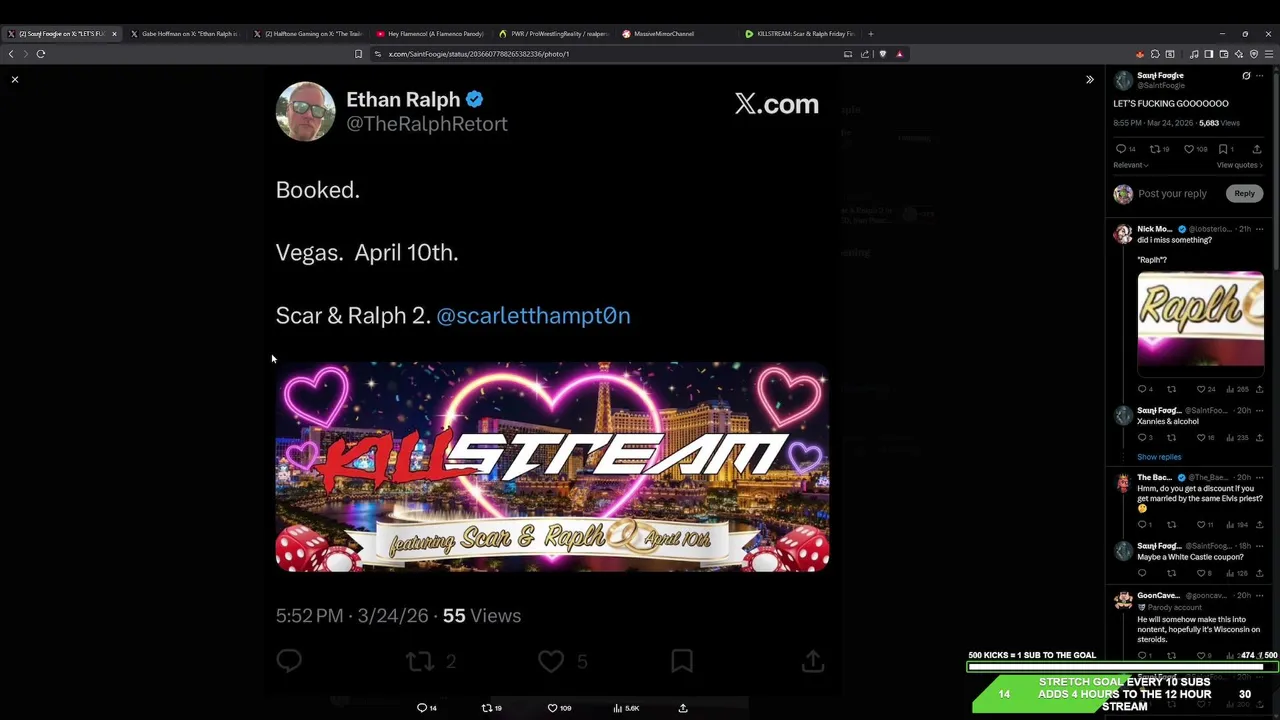Open more options on Saint Foogie's post
1280x720 pixels.
tap(1260, 76)
